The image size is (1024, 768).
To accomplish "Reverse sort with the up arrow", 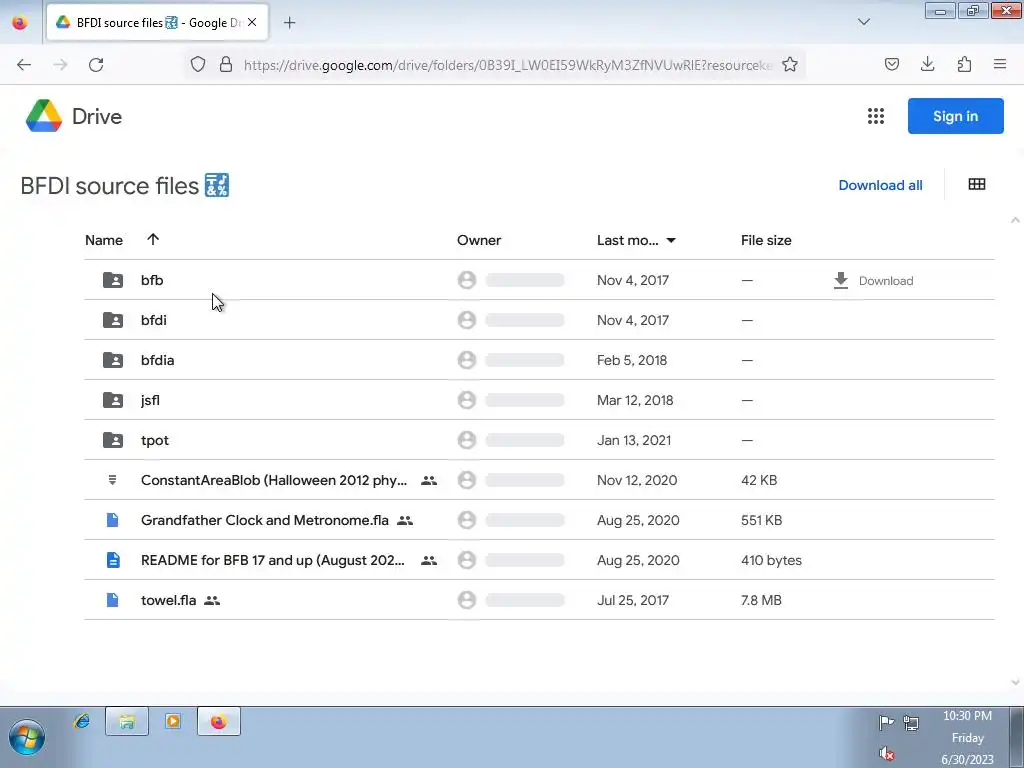I will tap(153, 239).
